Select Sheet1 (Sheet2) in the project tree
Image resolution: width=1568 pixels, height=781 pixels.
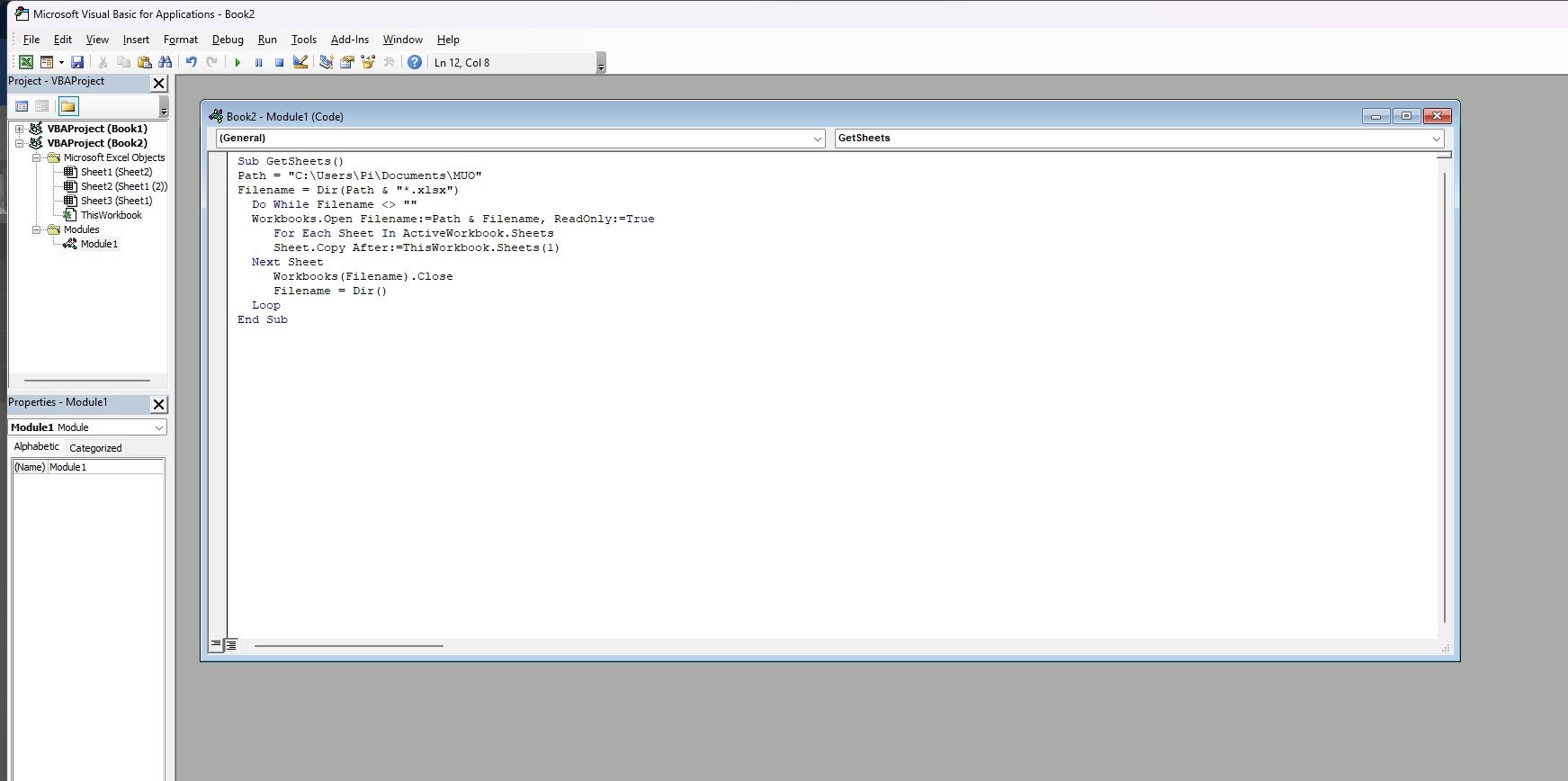116,172
